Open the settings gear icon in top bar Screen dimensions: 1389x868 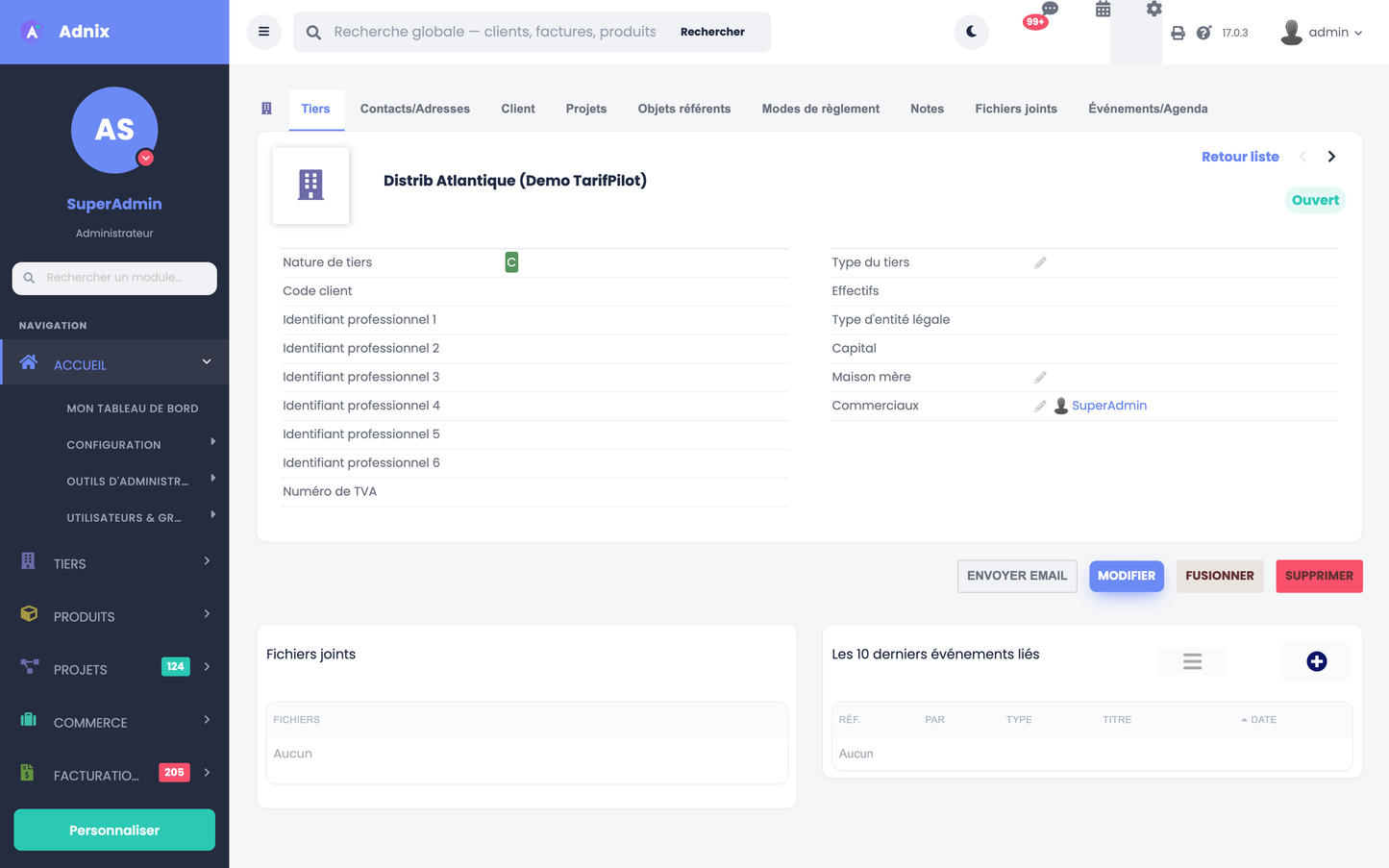pos(1153,10)
